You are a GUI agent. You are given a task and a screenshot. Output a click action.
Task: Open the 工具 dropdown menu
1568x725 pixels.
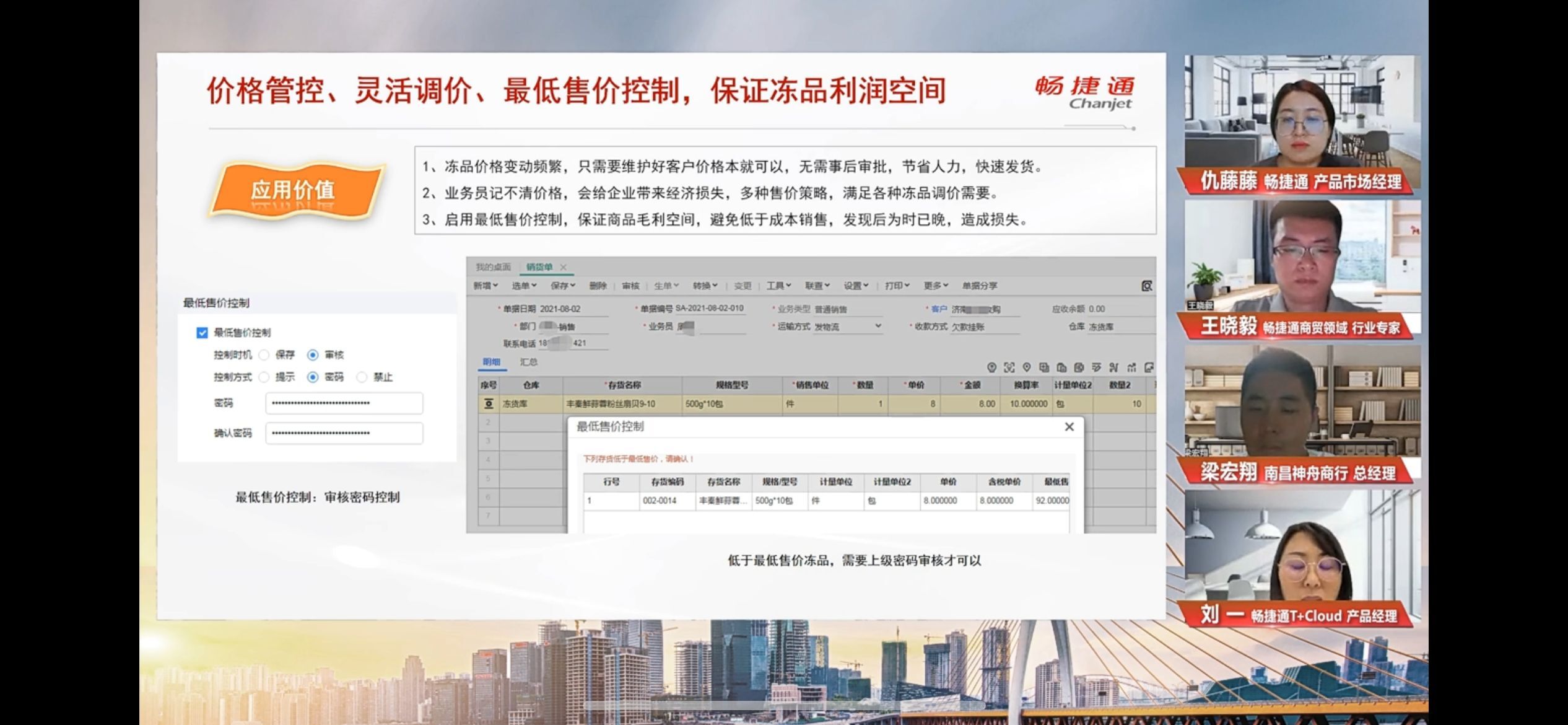click(x=778, y=286)
